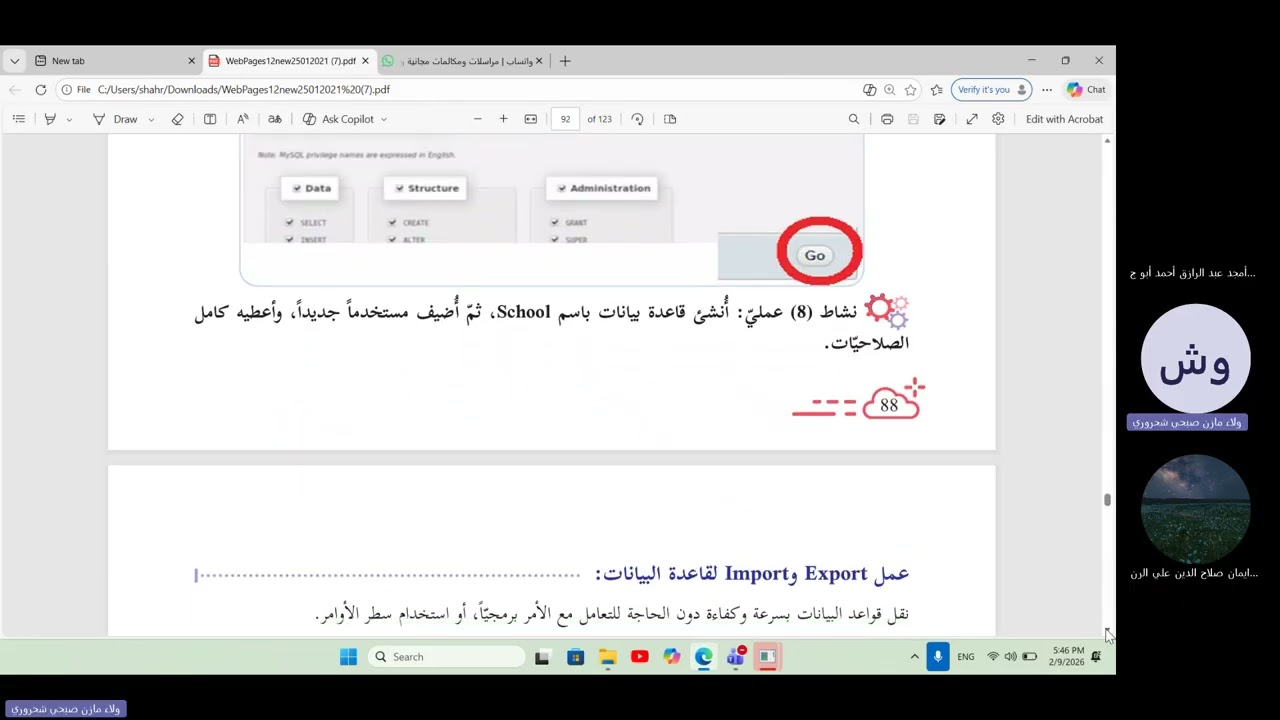
Task: Open PDF viewer settings gear
Action: pos(998,119)
